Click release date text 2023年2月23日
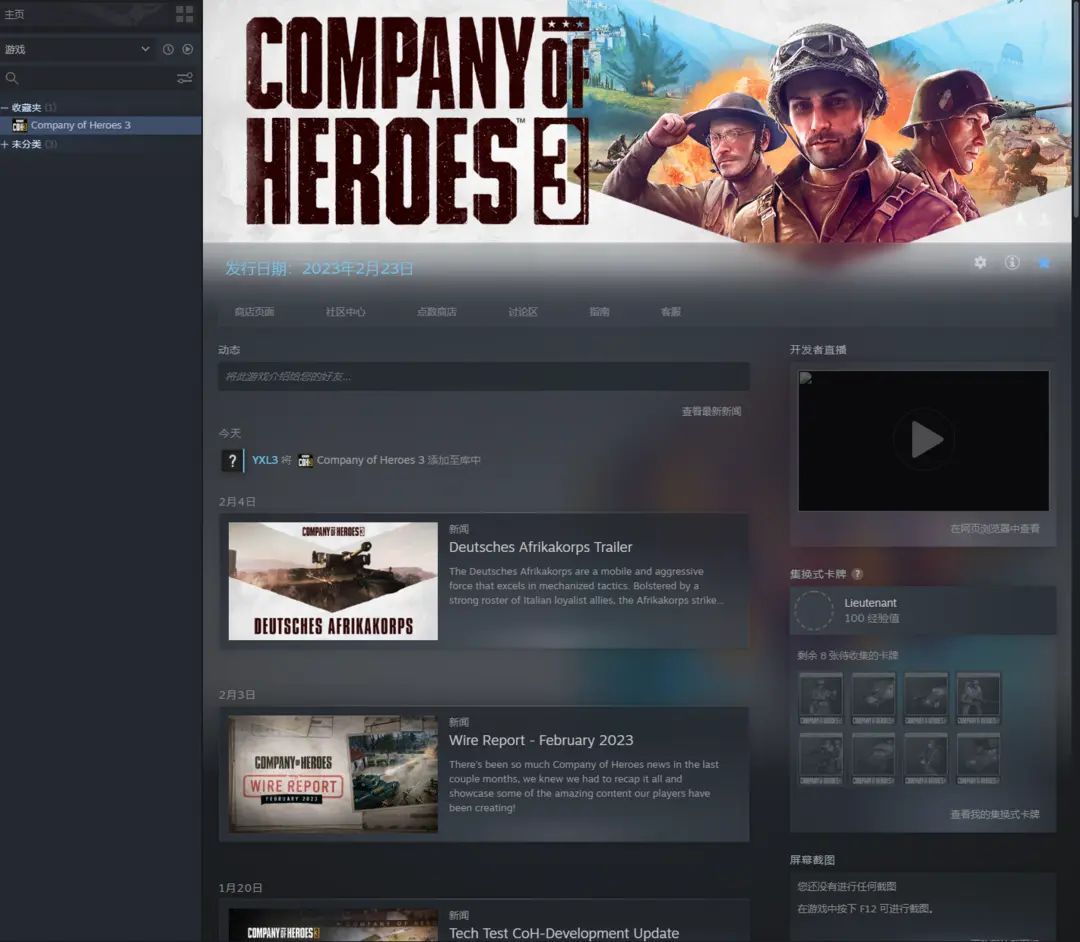1080x942 pixels. pos(358,269)
